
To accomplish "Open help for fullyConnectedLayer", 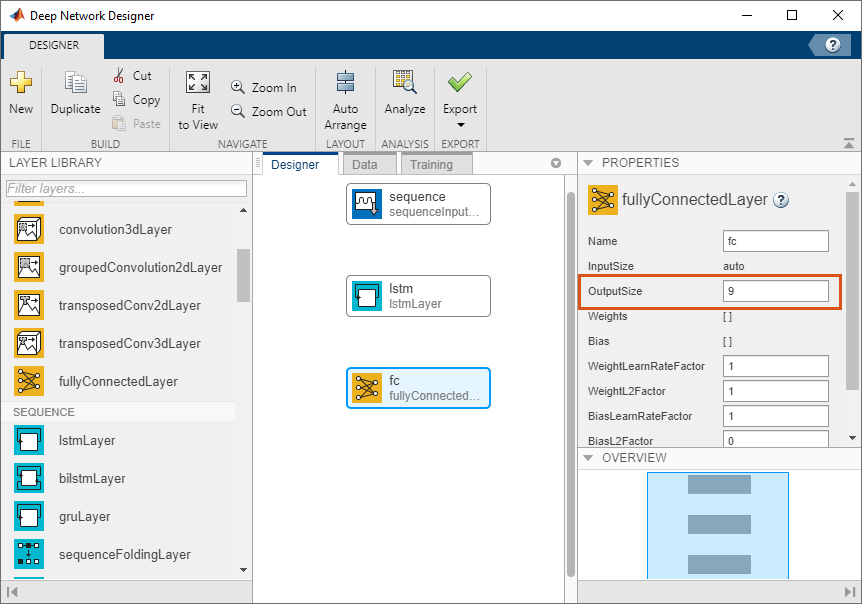I will click(x=781, y=199).
